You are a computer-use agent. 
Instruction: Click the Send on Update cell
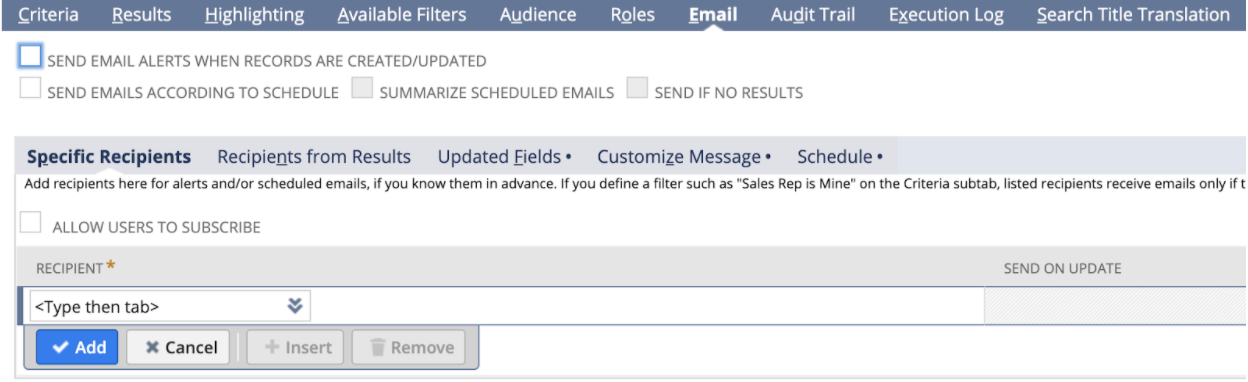pyautogui.click(x=1116, y=306)
